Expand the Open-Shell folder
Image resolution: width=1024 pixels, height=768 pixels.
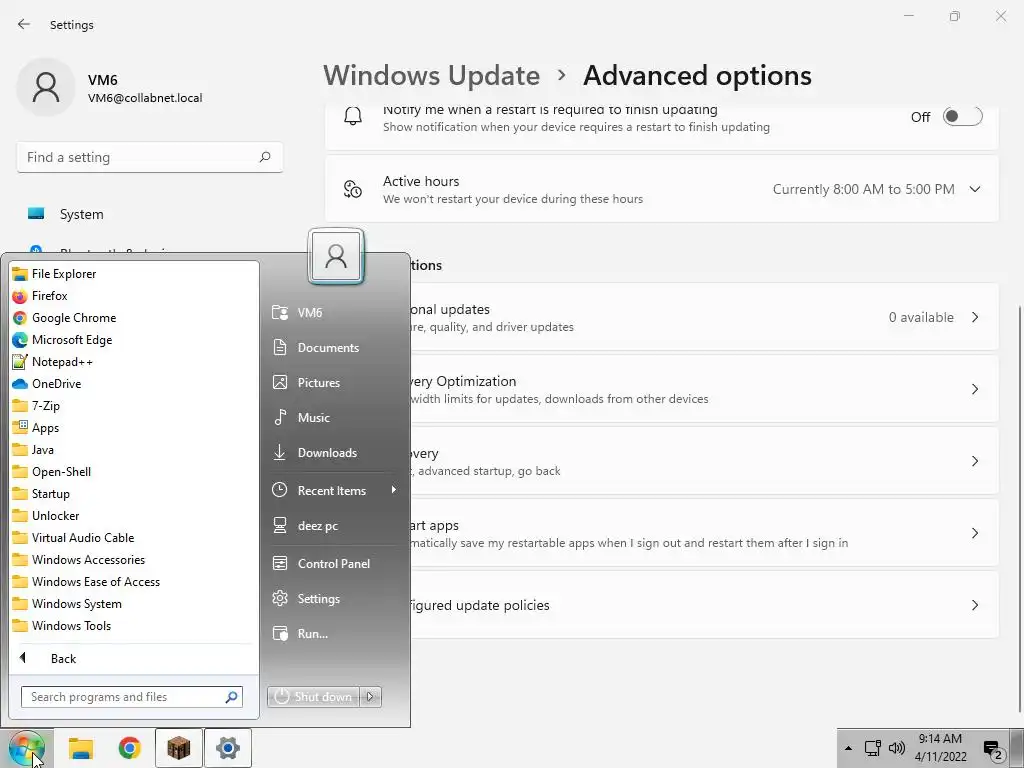[134, 472]
